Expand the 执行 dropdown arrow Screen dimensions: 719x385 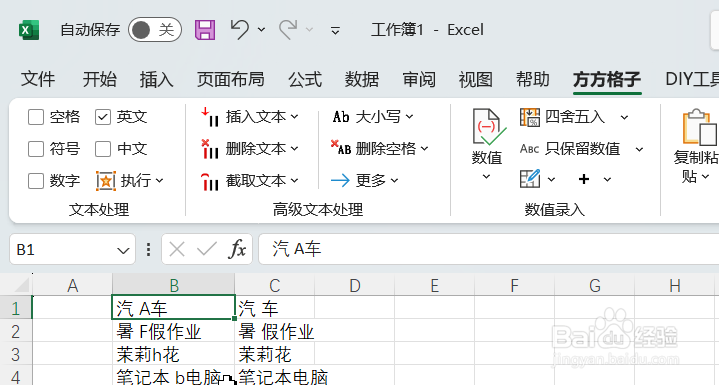pos(160,181)
